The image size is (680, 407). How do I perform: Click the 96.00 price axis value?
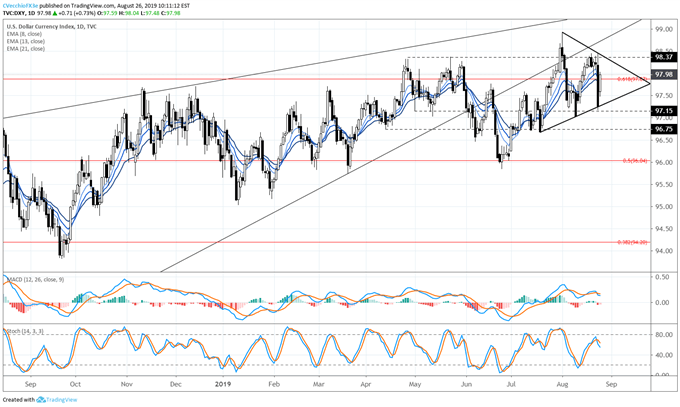coord(664,162)
